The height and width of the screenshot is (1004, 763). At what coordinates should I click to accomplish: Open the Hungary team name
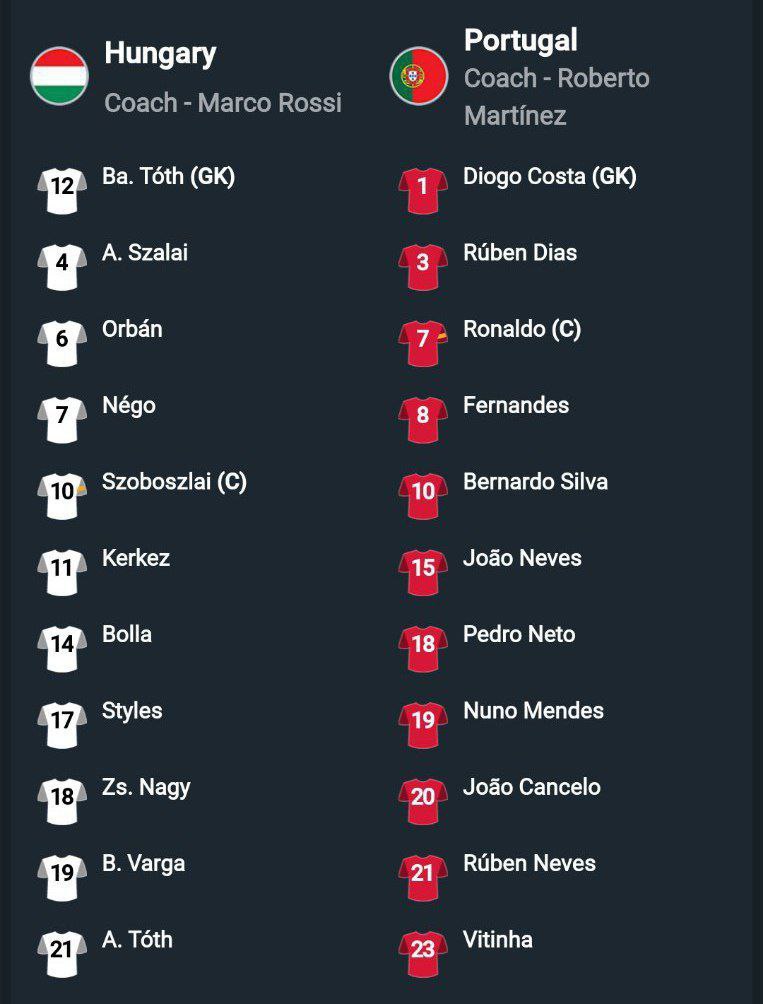[x=160, y=53]
